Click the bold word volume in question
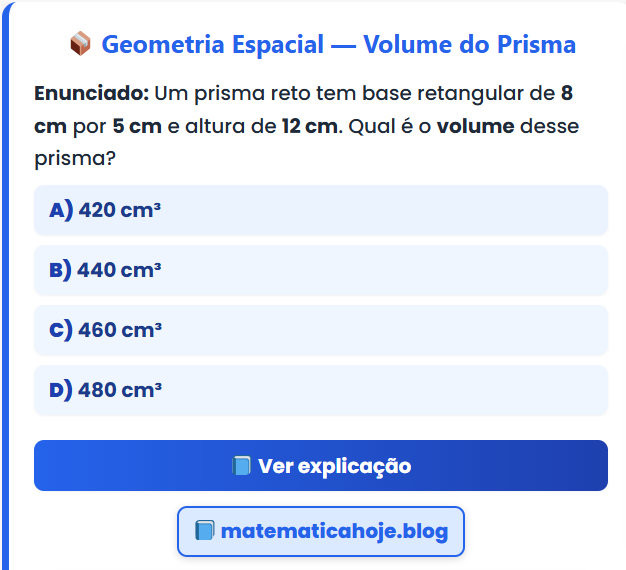This screenshot has height=570, width=626. 475,127
